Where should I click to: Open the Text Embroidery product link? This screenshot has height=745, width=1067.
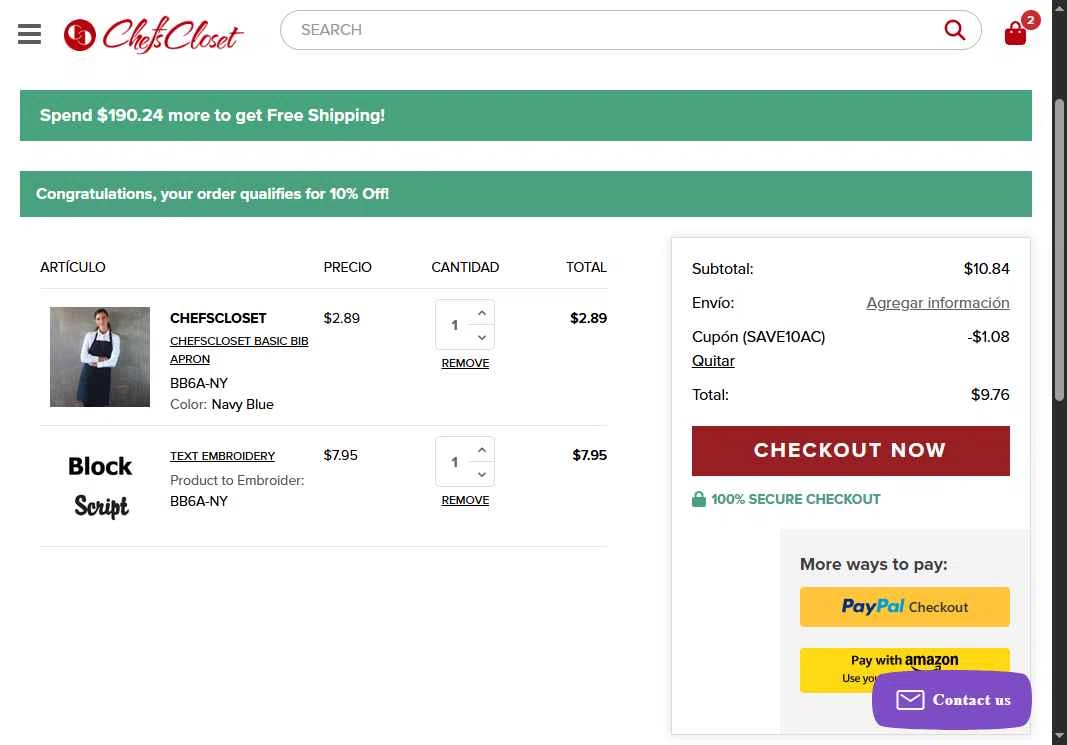pyautogui.click(x=223, y=456)
